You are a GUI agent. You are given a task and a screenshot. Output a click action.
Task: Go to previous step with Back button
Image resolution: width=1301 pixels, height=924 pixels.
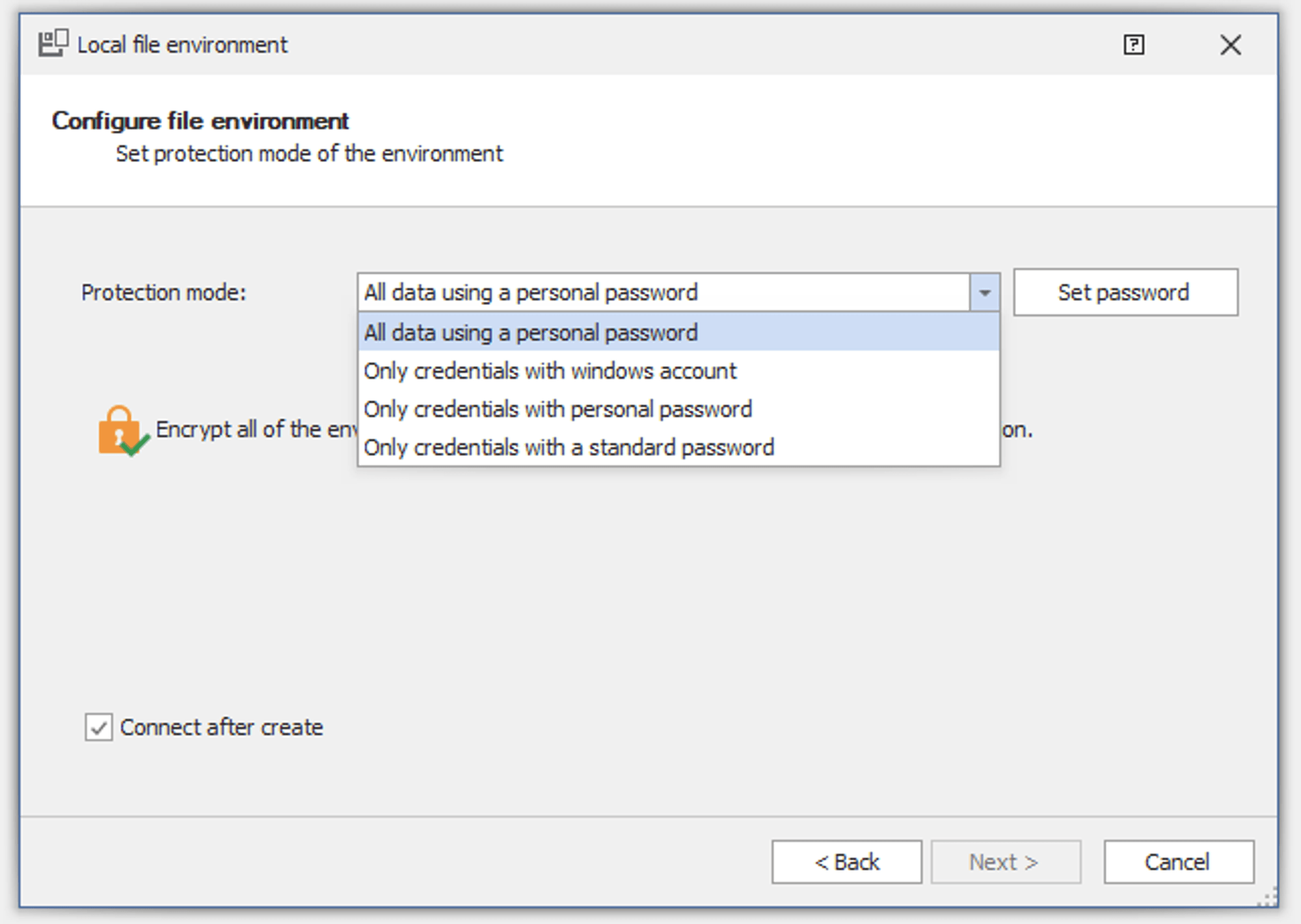tap(846, 862)
